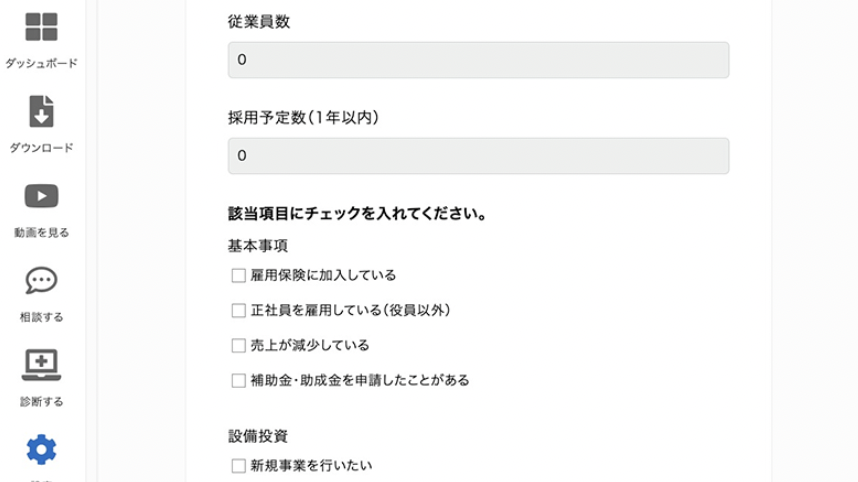Toggle 新規事業を行いたい checkbox
Image resolution: width=858 pixels, height=482 pixels.
pyautogui.click(x=238, y=465)
